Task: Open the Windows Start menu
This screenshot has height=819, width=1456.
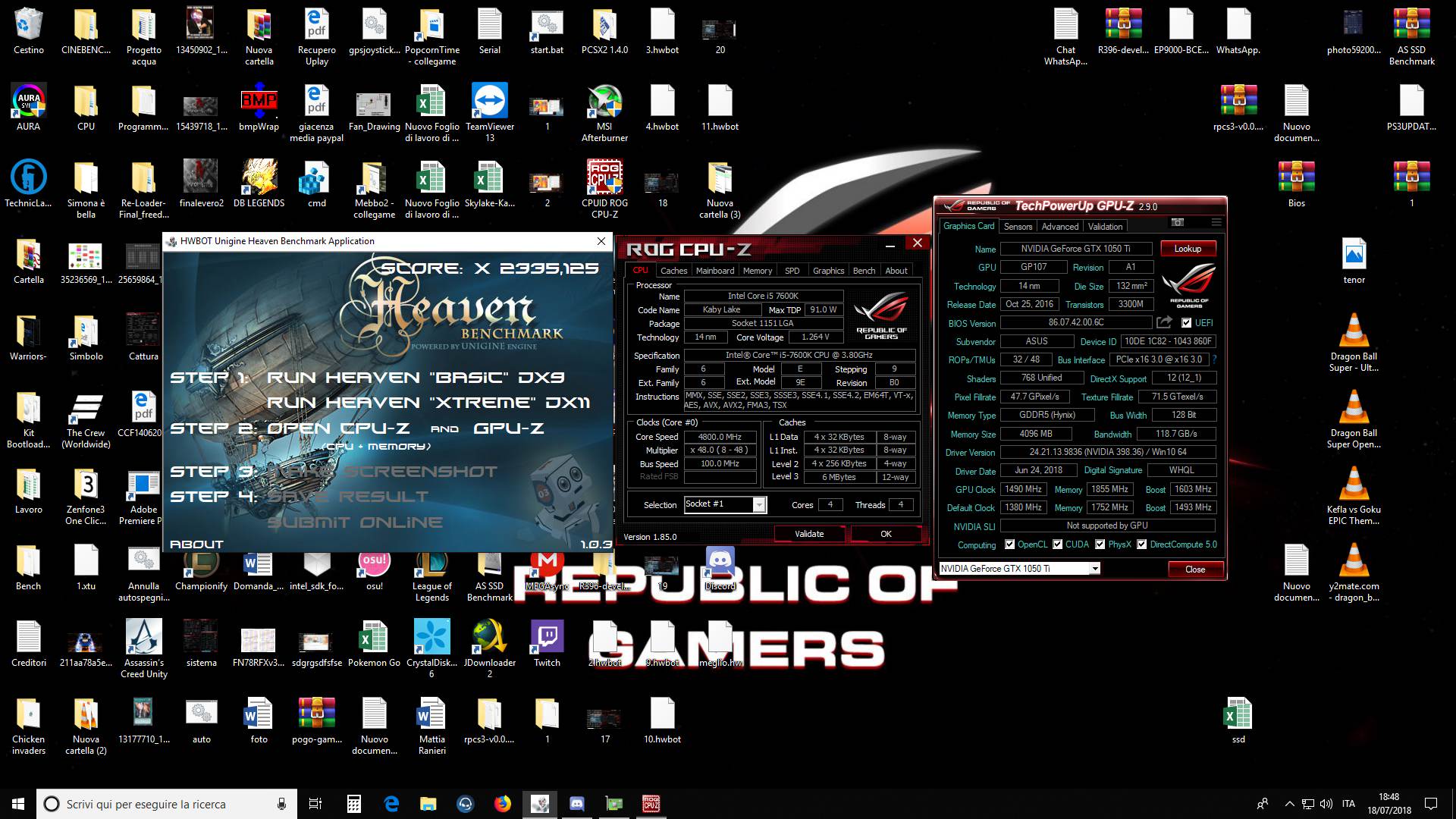Action: pos(18,804)
